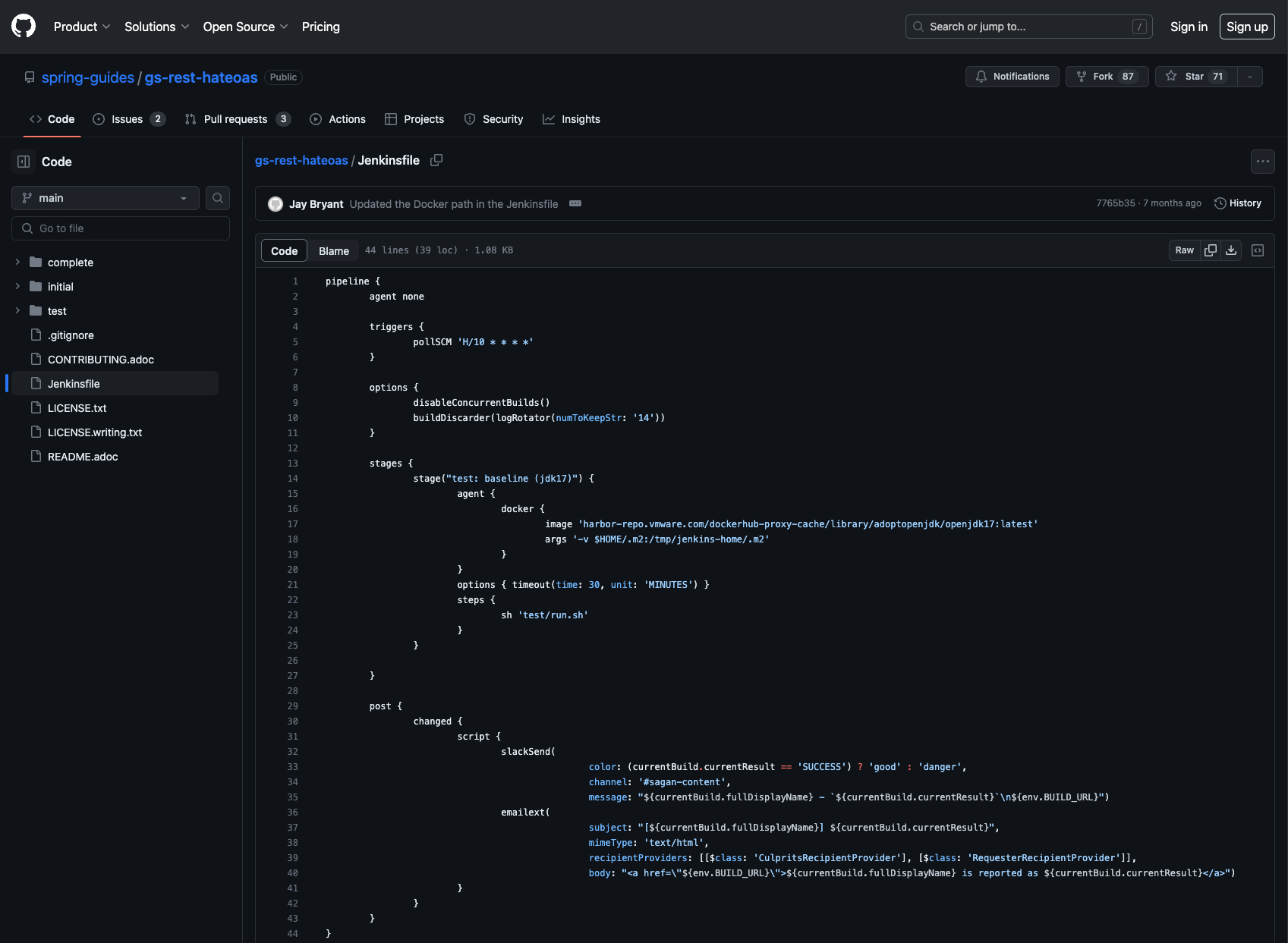The width and height of the screenshot is (1288, 943).
Task: Open LICENSE.writing.txt file
Action: click(95, 432)
